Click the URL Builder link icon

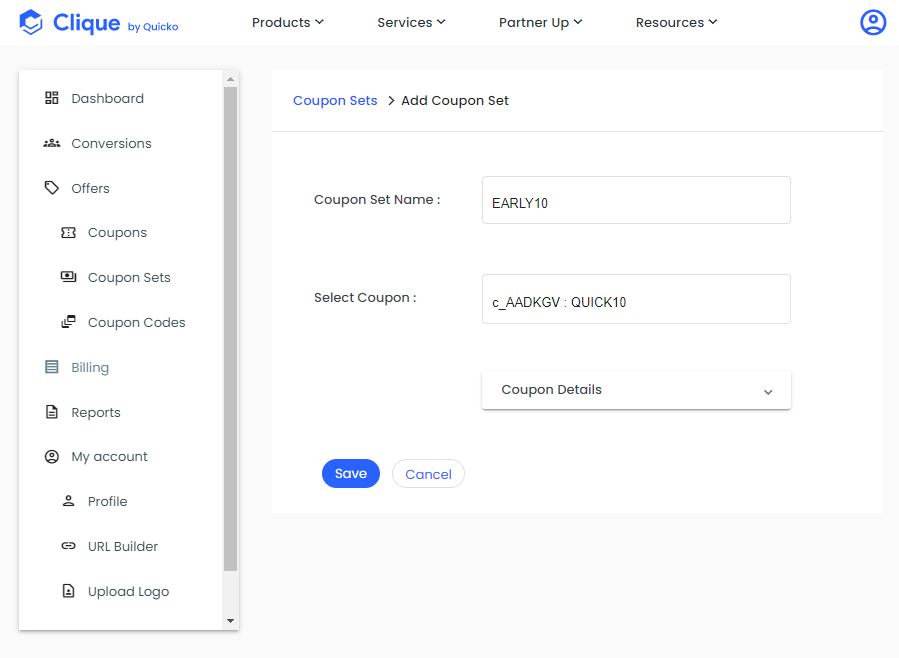68,546
